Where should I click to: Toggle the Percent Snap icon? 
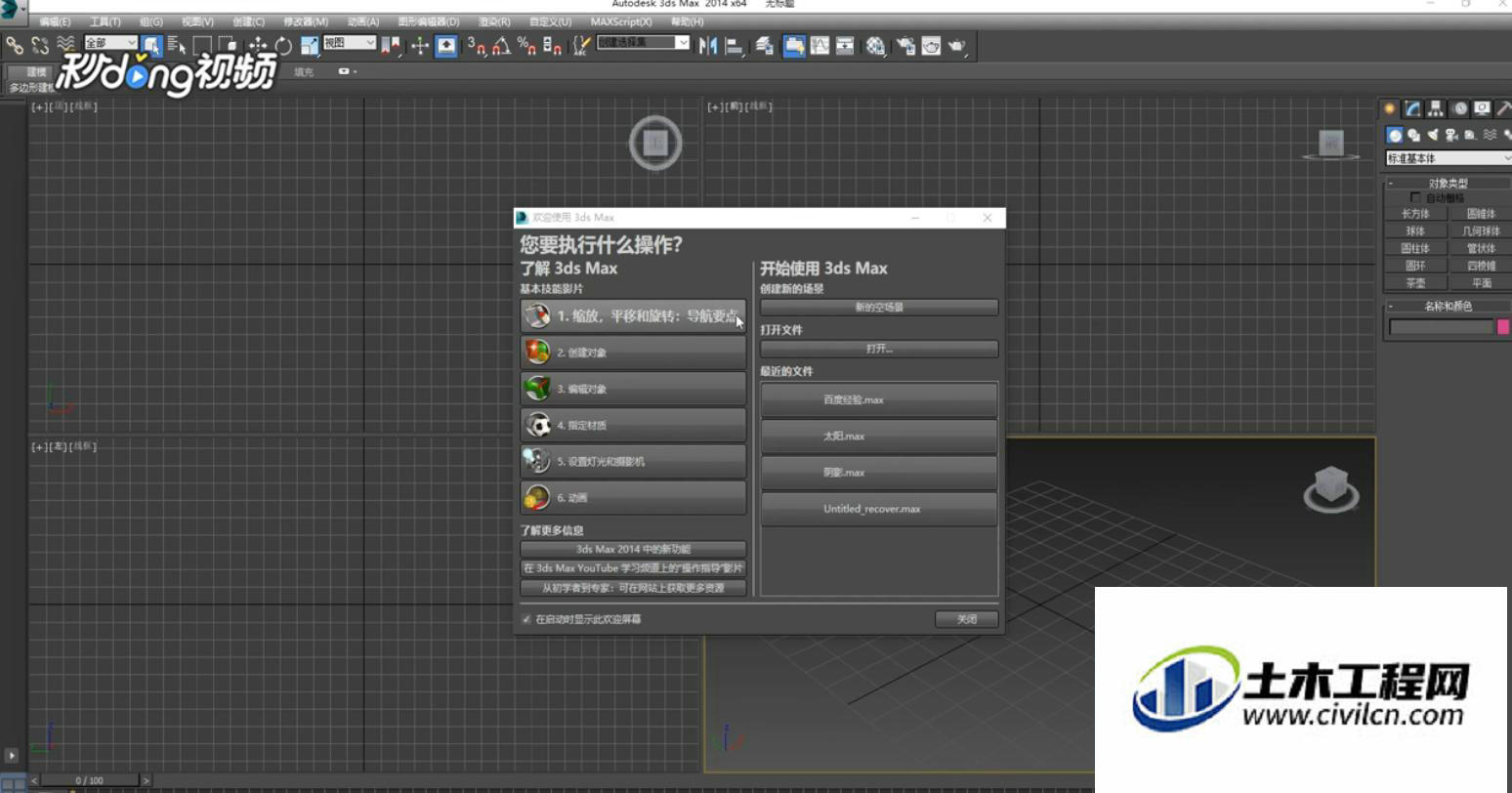pos(526,45)
